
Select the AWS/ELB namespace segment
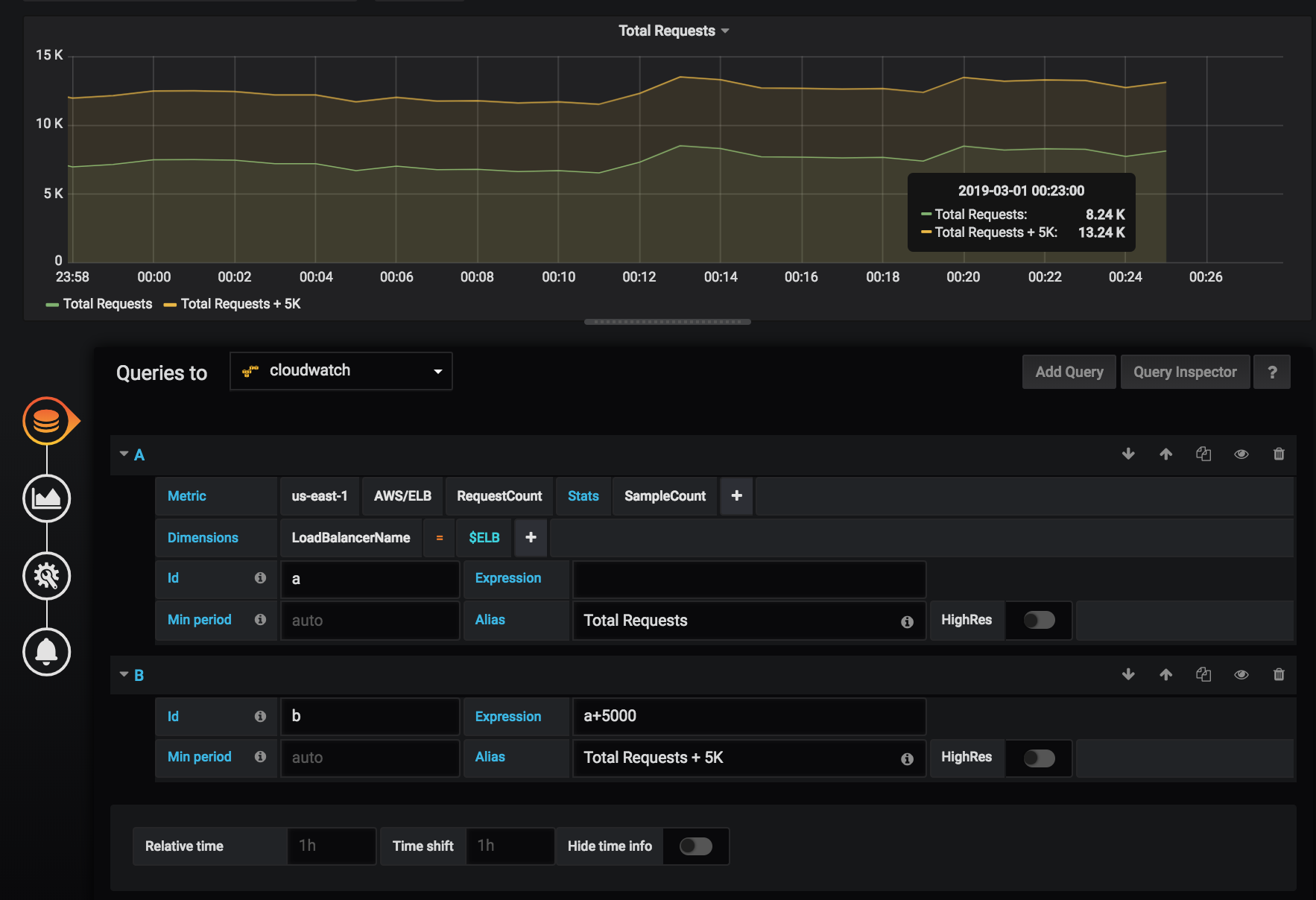click(x=402, y=496)
